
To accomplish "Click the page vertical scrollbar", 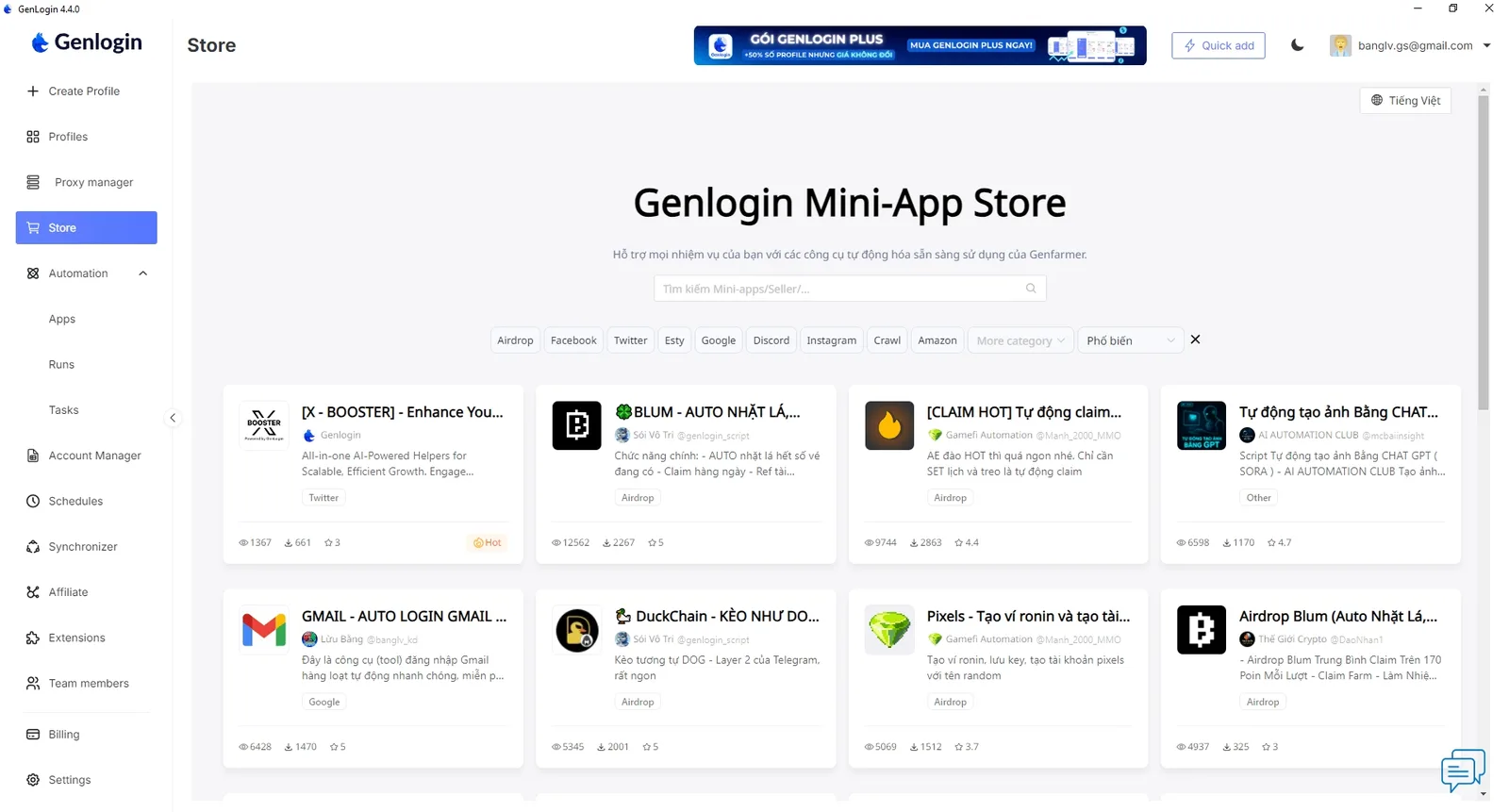I will pos(1484,253).
